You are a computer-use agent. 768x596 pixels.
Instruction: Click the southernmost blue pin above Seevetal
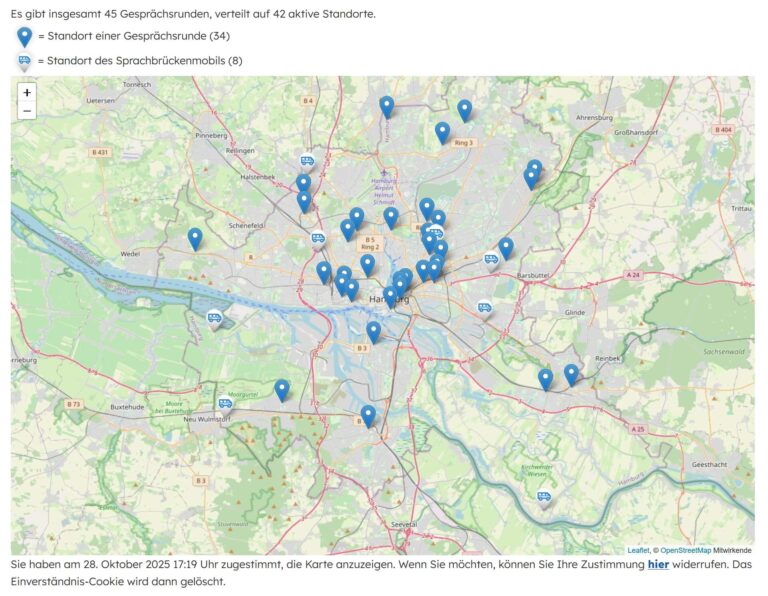pos(368,416)
